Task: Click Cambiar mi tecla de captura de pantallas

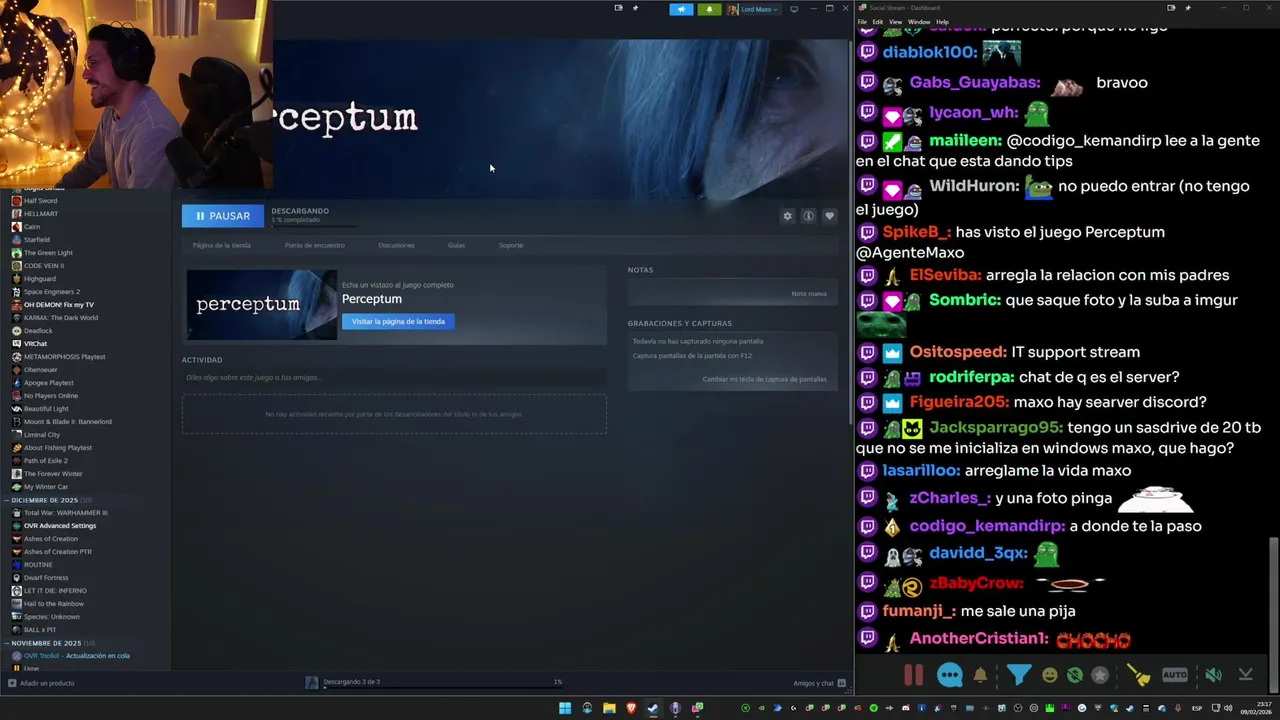Action: [x=764, y=379]
